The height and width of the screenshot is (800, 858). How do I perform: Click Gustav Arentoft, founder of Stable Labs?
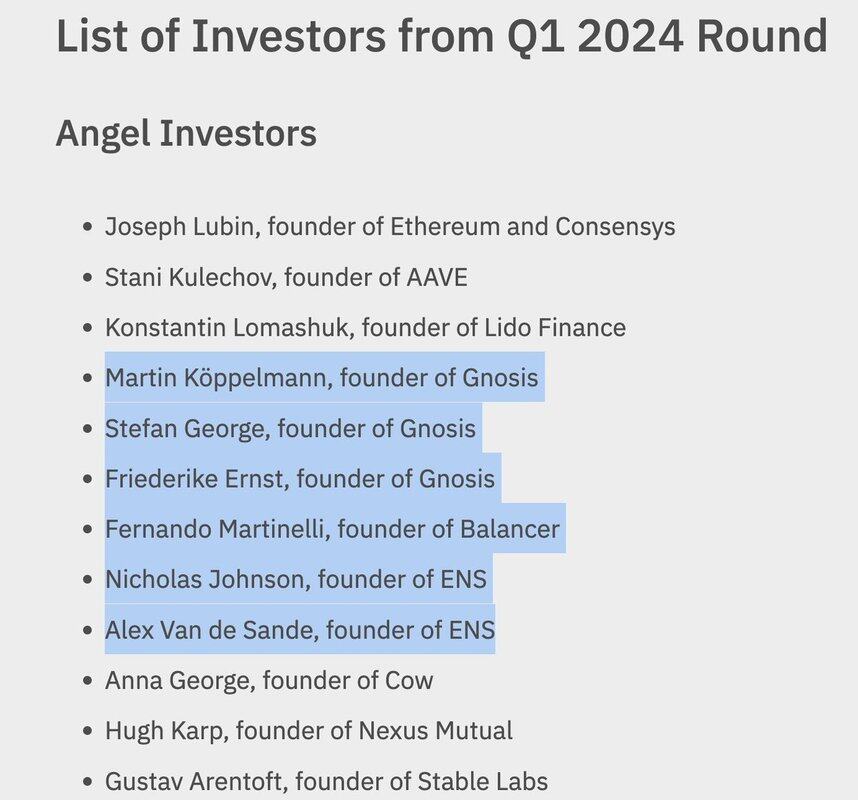[x=326, y=782]
